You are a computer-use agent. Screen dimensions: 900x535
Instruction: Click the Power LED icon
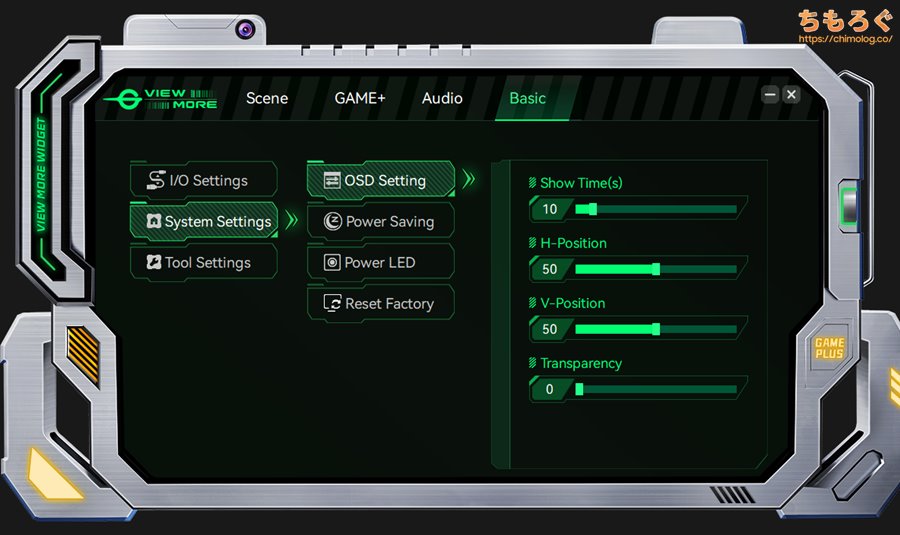click(x=332, y=263)
